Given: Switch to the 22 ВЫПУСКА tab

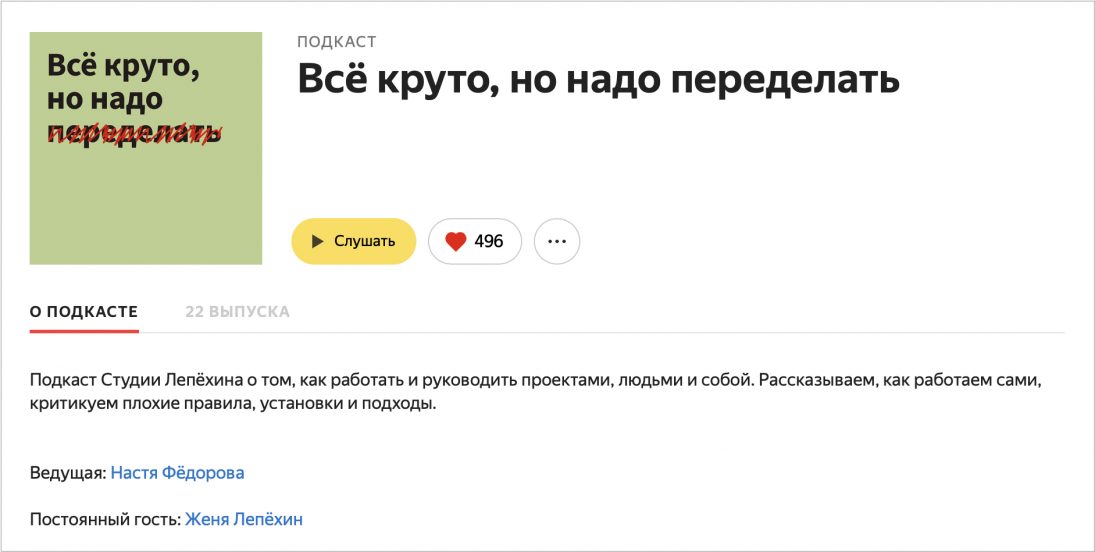Looking at the screenshot, I should (237, 311).
